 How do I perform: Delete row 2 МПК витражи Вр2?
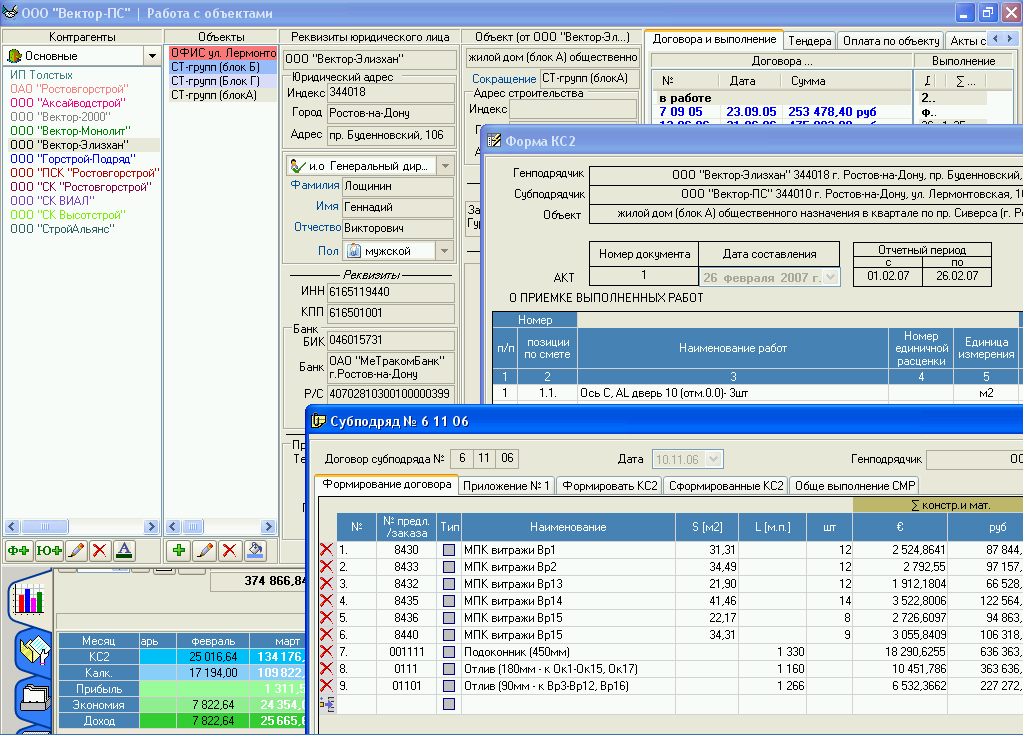326,567
